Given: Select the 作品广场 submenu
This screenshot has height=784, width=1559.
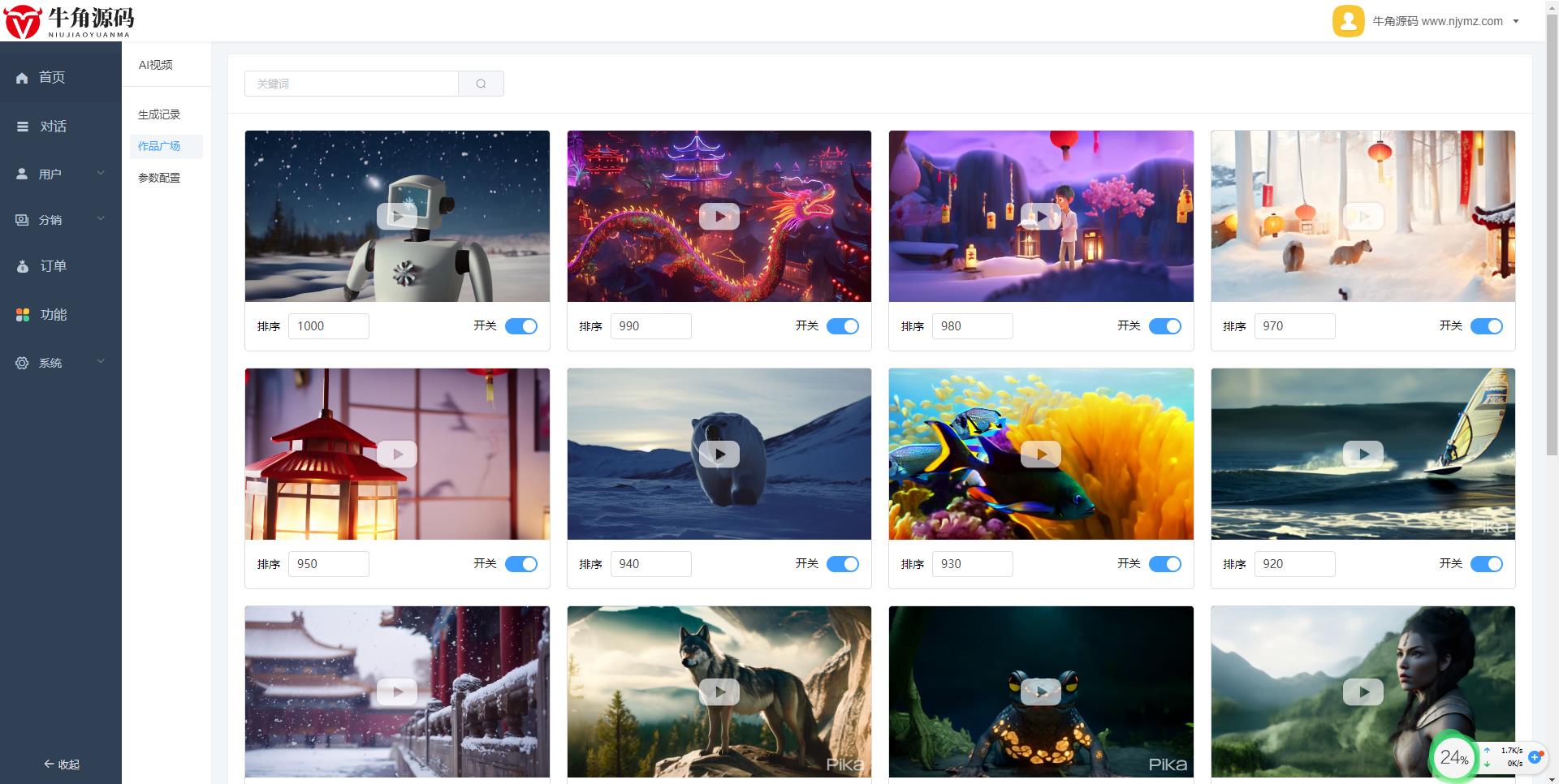Looking at the screenshot, I should pos(166,146).
